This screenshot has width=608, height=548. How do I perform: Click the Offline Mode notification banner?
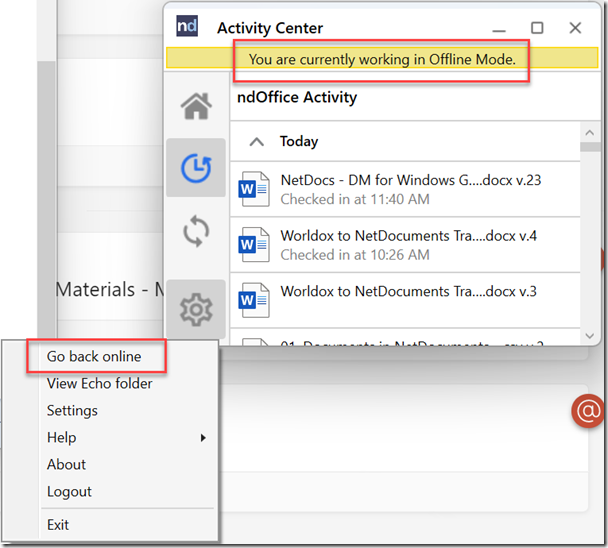click(382, 59)
